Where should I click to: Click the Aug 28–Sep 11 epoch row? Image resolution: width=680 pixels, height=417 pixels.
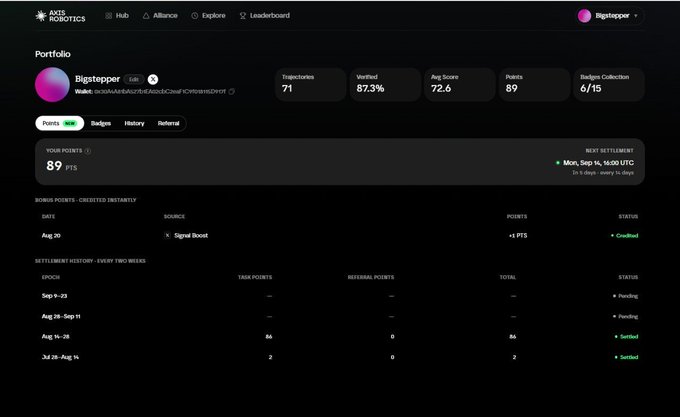340,316
